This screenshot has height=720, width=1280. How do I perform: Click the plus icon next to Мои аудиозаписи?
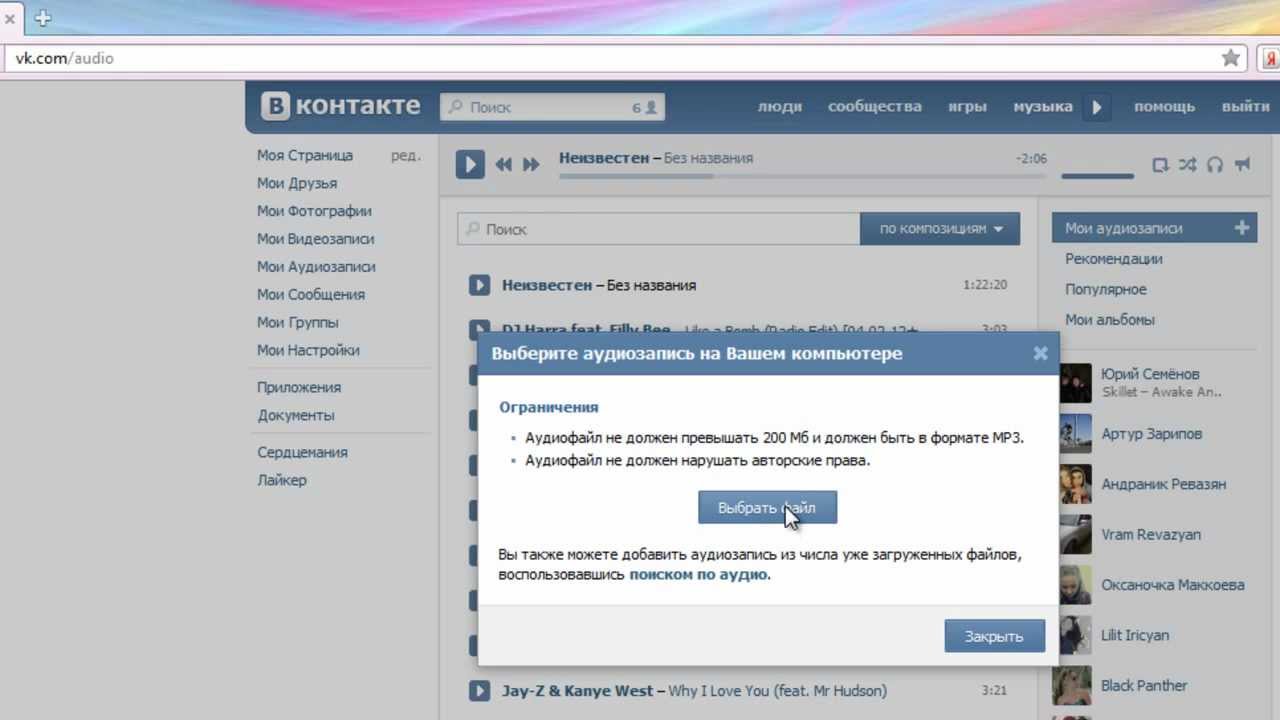[x=1242, y=228]
